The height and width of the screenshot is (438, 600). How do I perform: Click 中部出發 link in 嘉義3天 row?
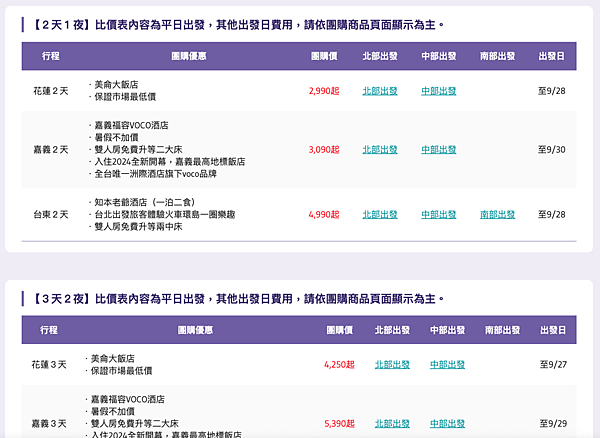click(447, 423)
